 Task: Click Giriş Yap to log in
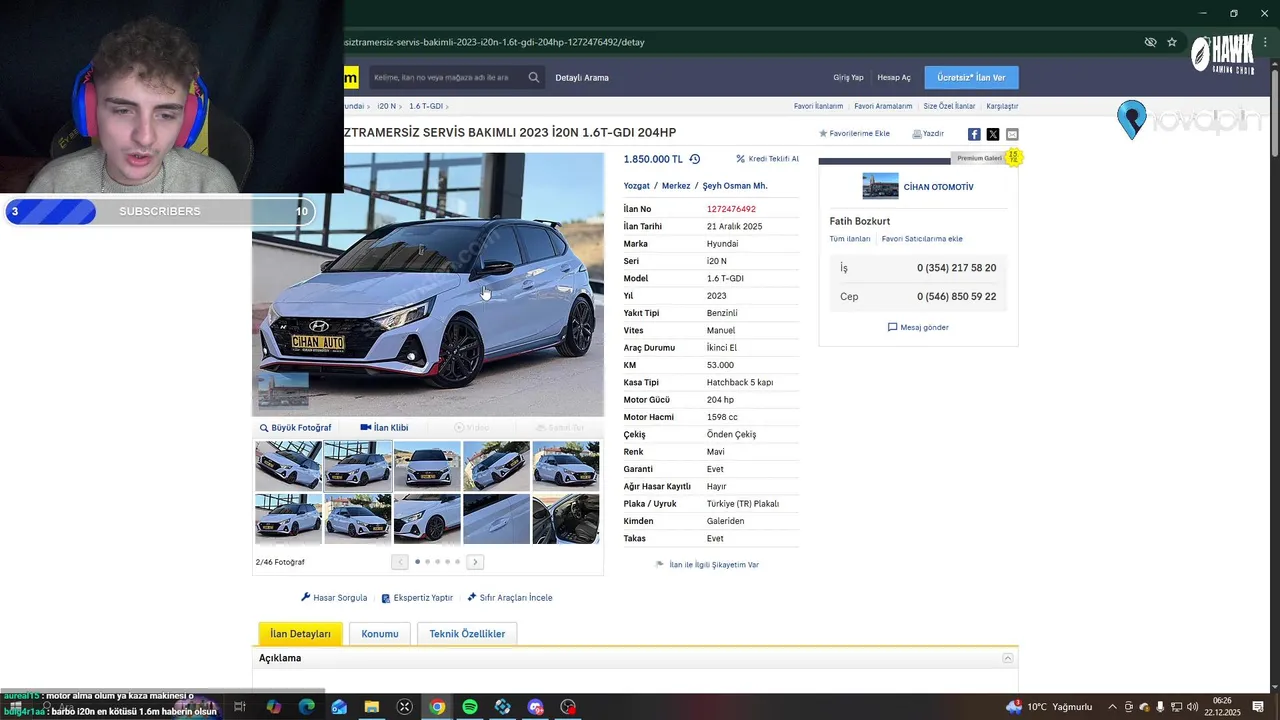pyautogui.click(x=848, y=77)
